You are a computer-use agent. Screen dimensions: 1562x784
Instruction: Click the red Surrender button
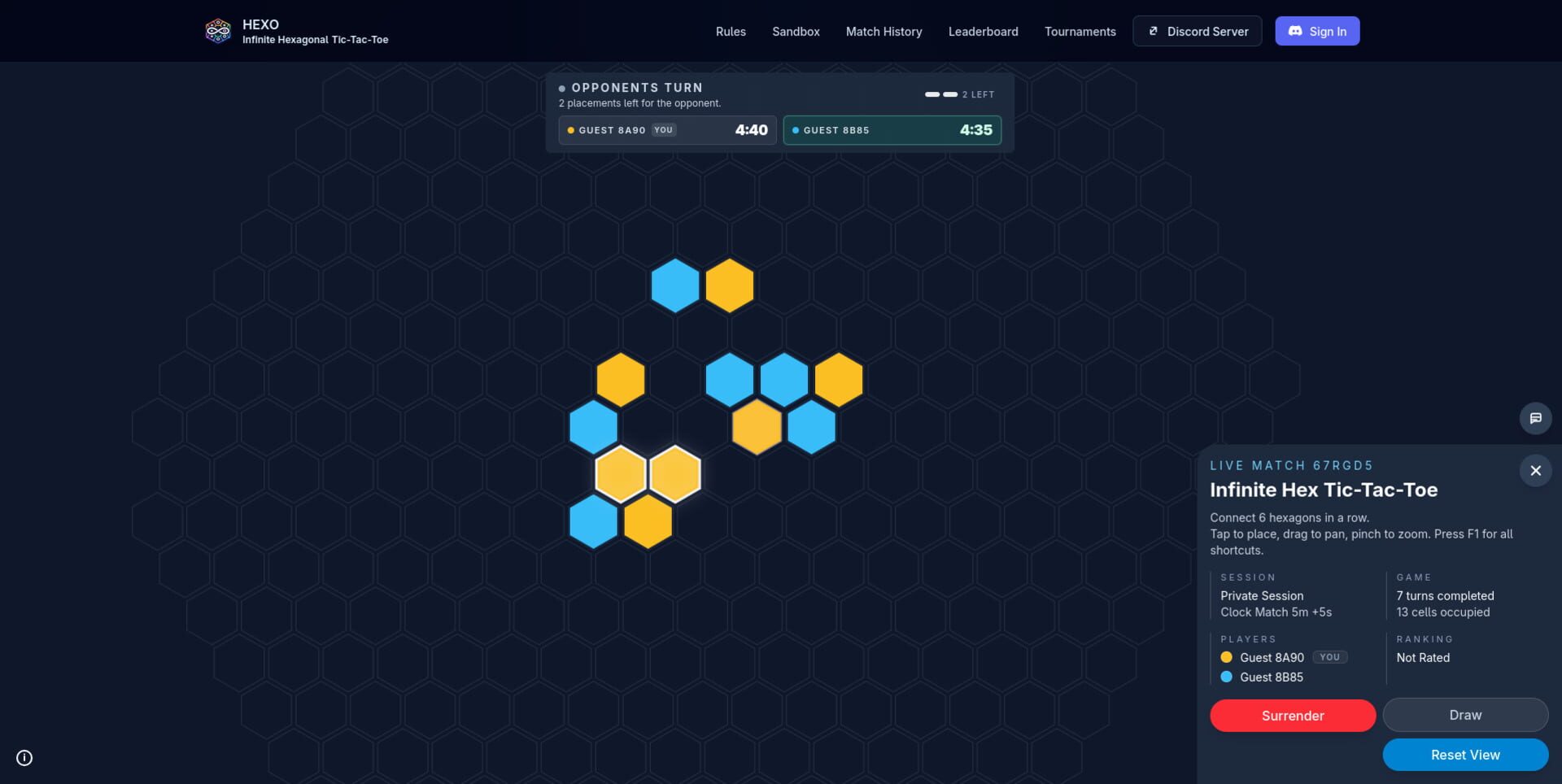point(1293,716)
